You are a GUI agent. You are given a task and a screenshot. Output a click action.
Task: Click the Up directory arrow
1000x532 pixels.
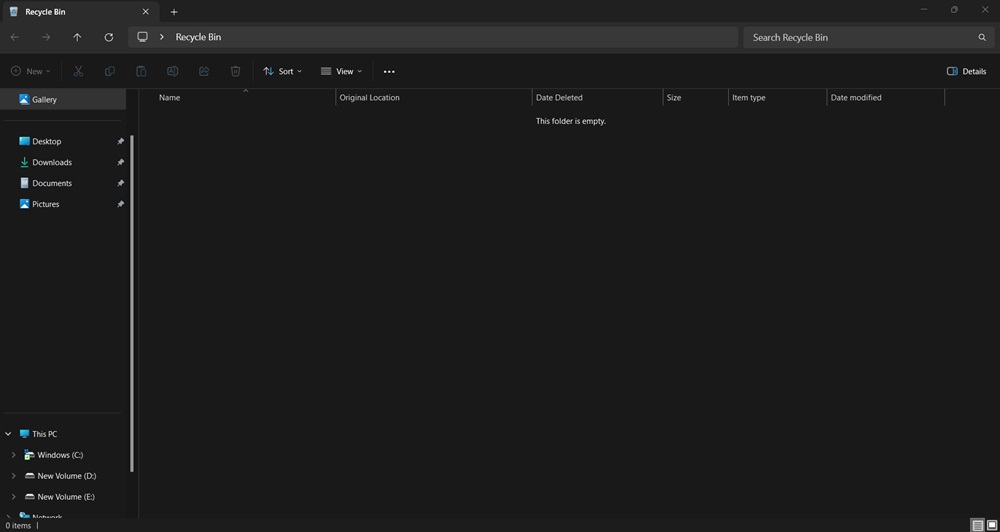pyautogui.click(x=77, y=37)
